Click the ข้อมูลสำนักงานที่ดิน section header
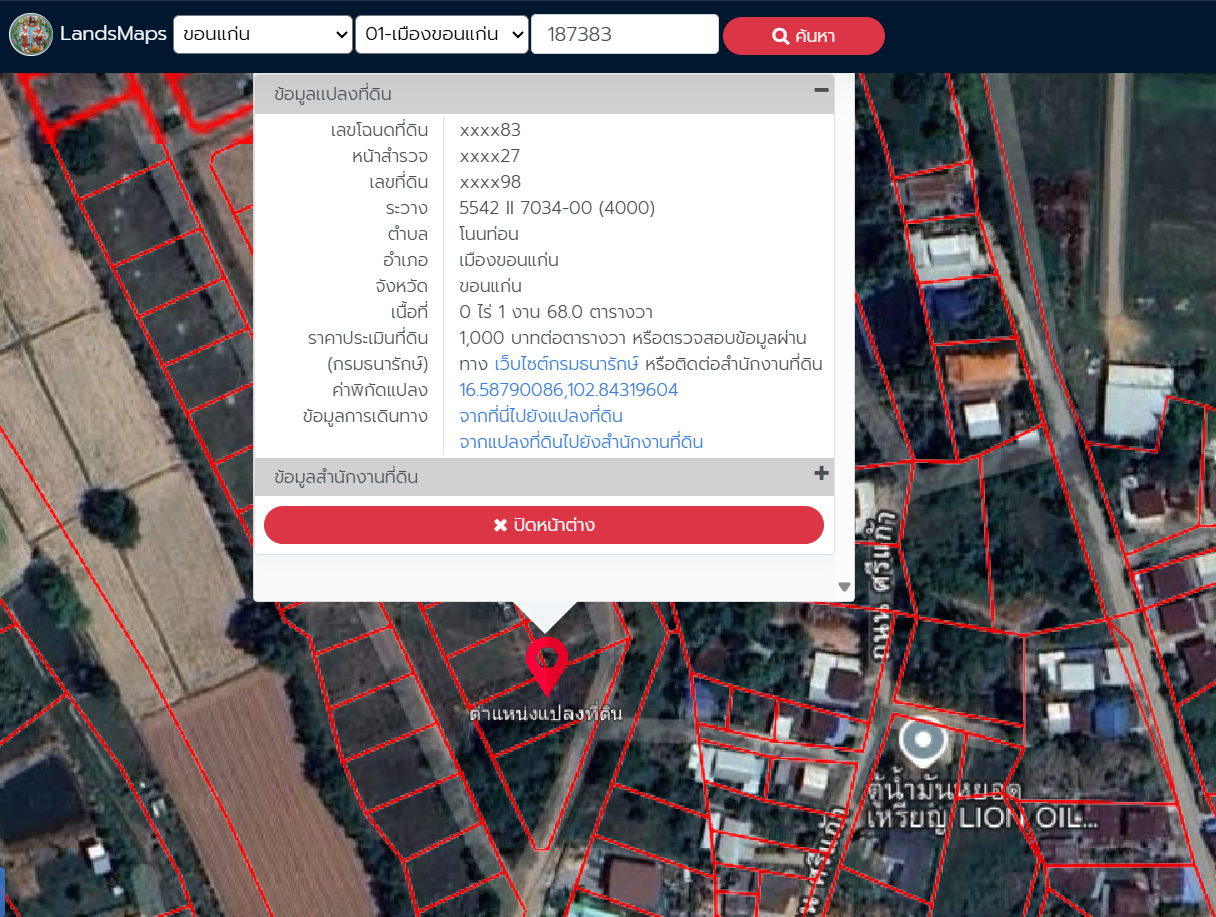Viewport: 1216px width, 917px height. 346,478
